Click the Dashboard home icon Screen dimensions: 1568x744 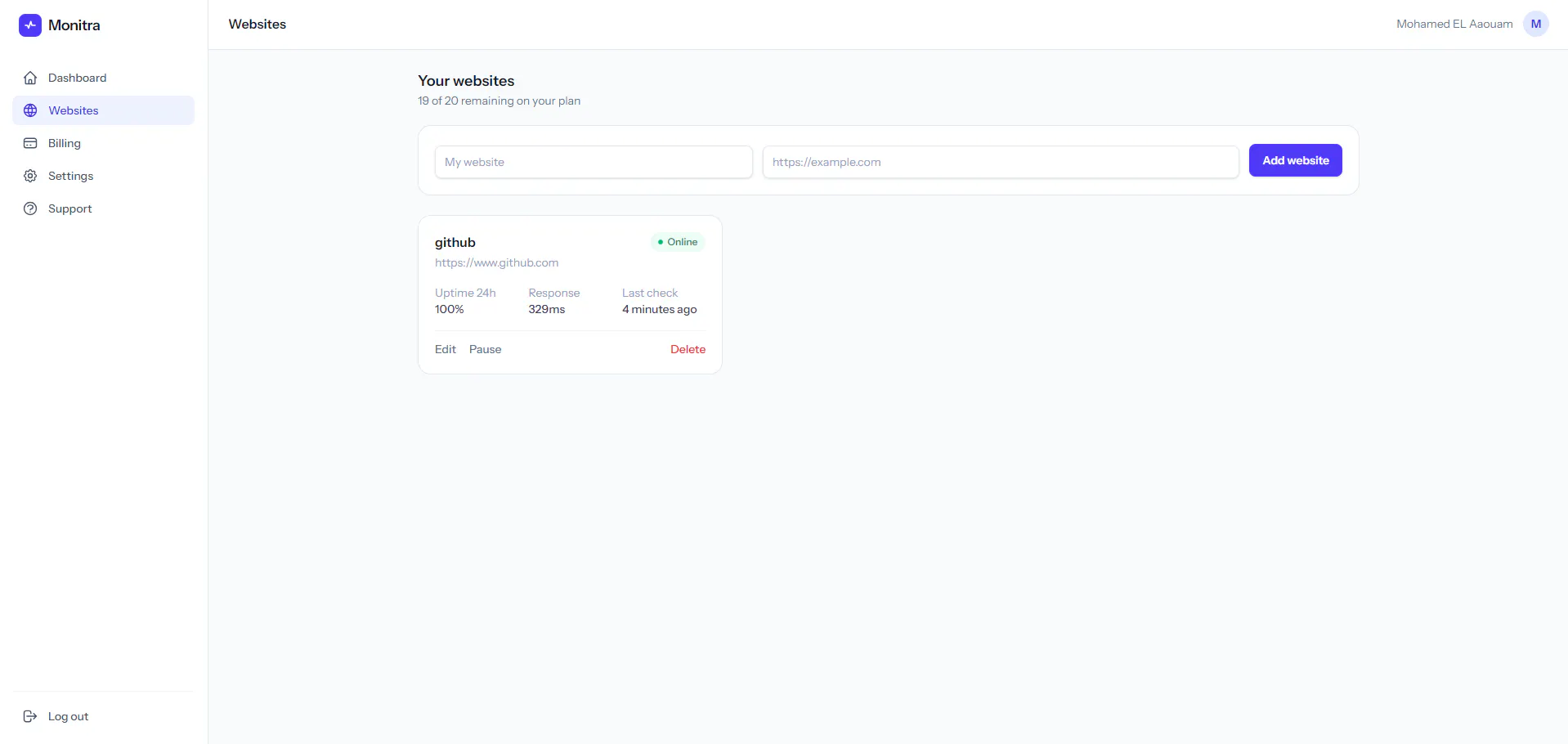[30, 78]
